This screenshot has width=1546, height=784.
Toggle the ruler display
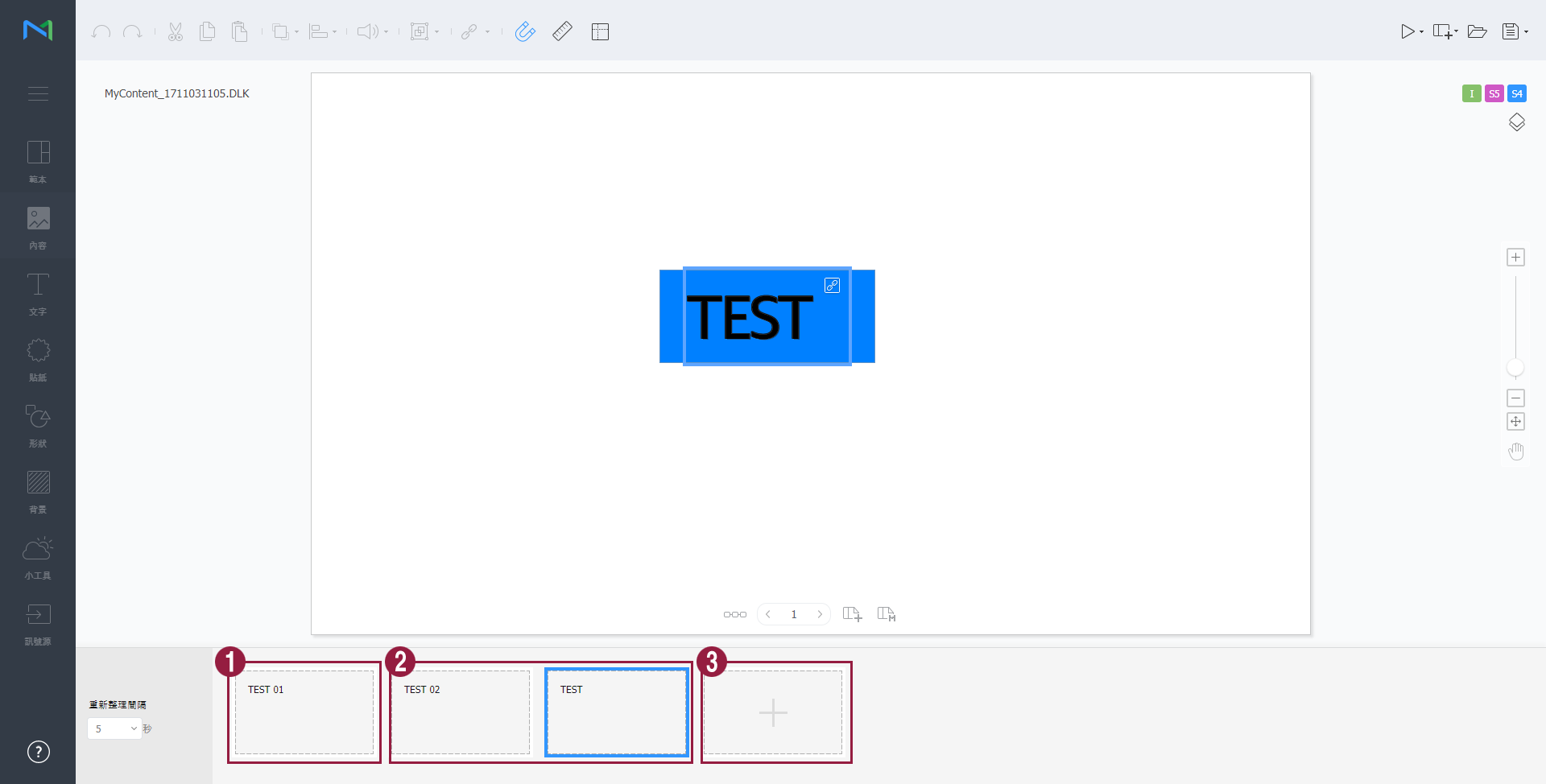coord(562,31)
